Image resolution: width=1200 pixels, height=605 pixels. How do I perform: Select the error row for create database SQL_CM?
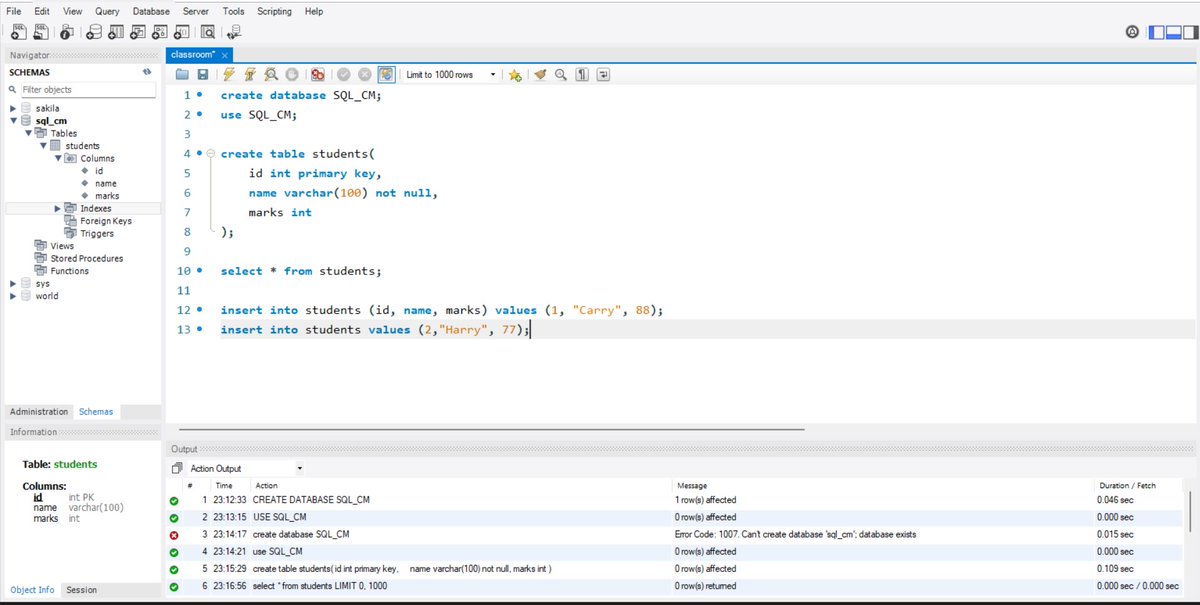click(676, 534)
